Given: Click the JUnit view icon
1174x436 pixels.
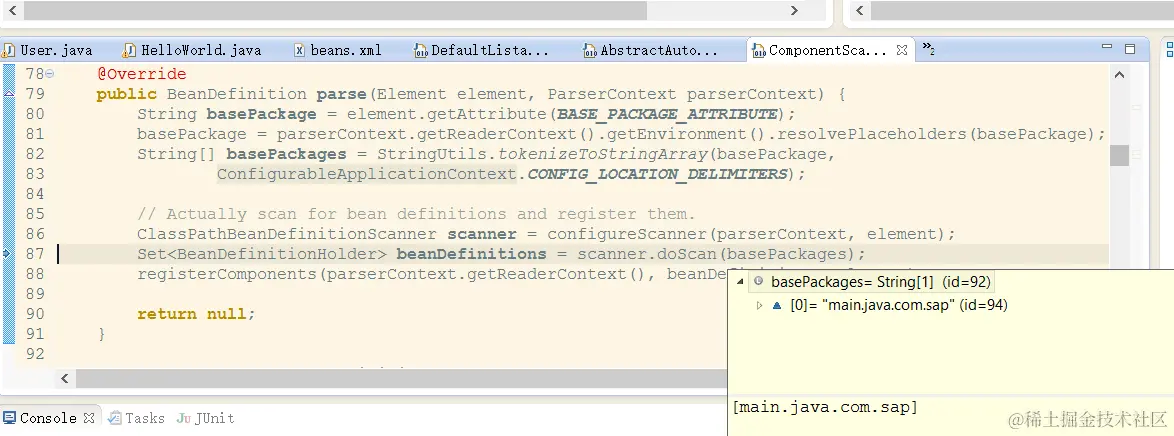Looking at the screenshot, I should click(x=183, y=418).
